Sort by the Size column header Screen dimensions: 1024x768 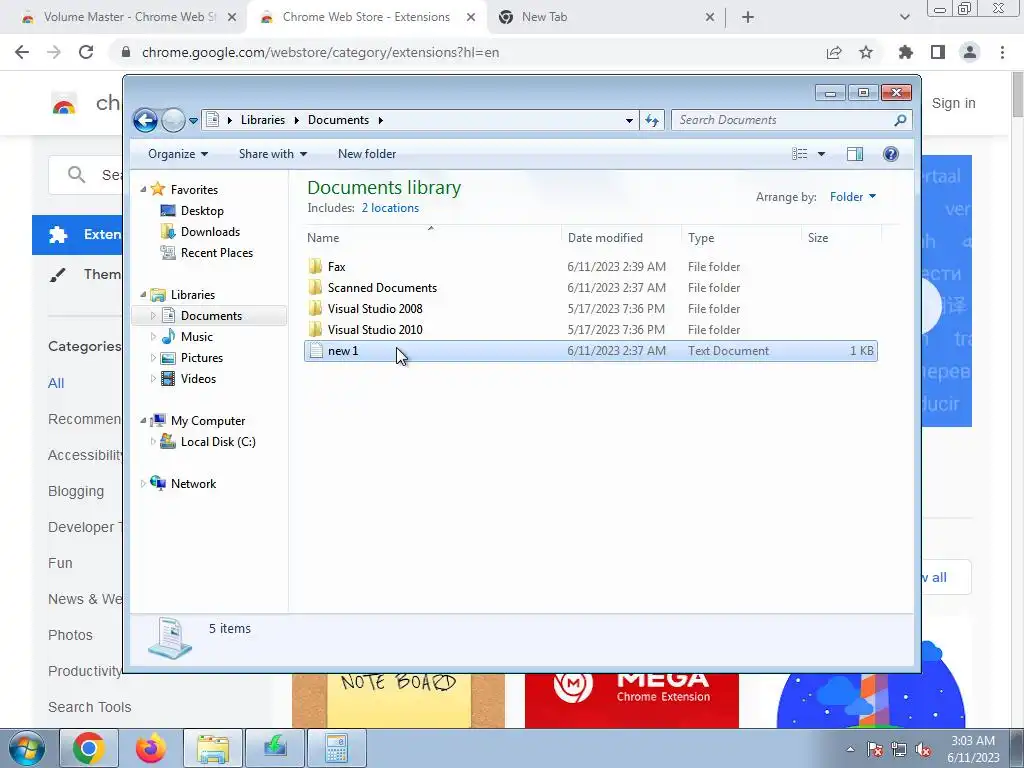coord(841,238)
